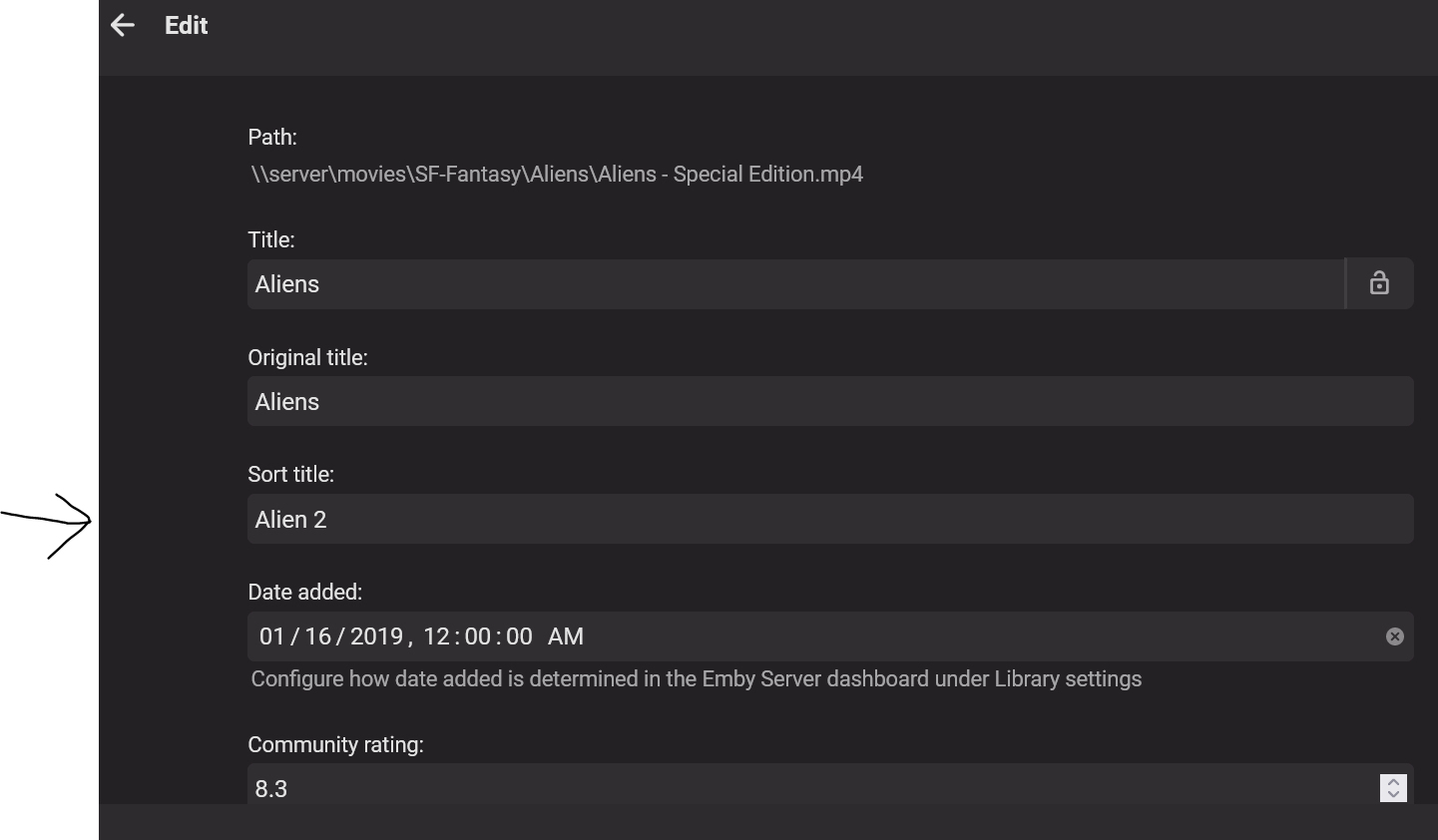Select the month segment in Date added
This screenshot has height=840, width=1438.
coord(271,636)
